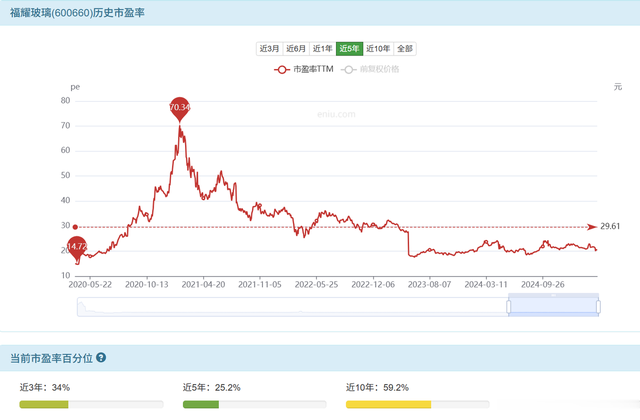640x420 pixels.
Task: Click the 2020-05-22 axis date label
Action: (90, 284)
